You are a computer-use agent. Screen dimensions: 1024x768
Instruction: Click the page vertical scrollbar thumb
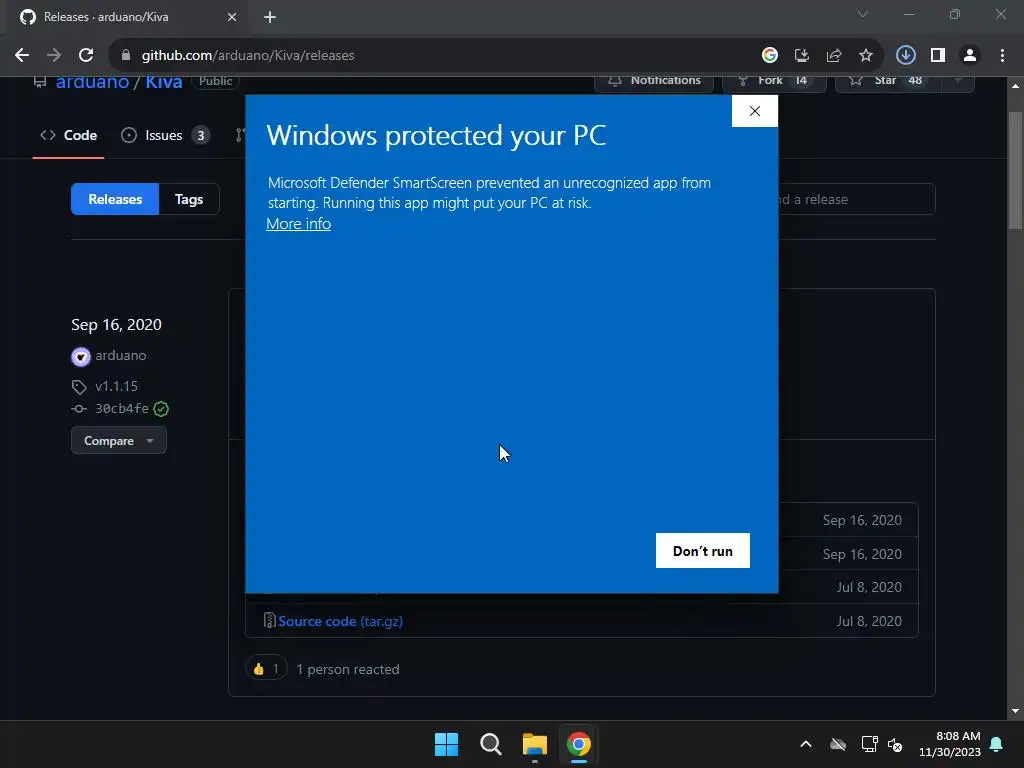coord(1015,170)
